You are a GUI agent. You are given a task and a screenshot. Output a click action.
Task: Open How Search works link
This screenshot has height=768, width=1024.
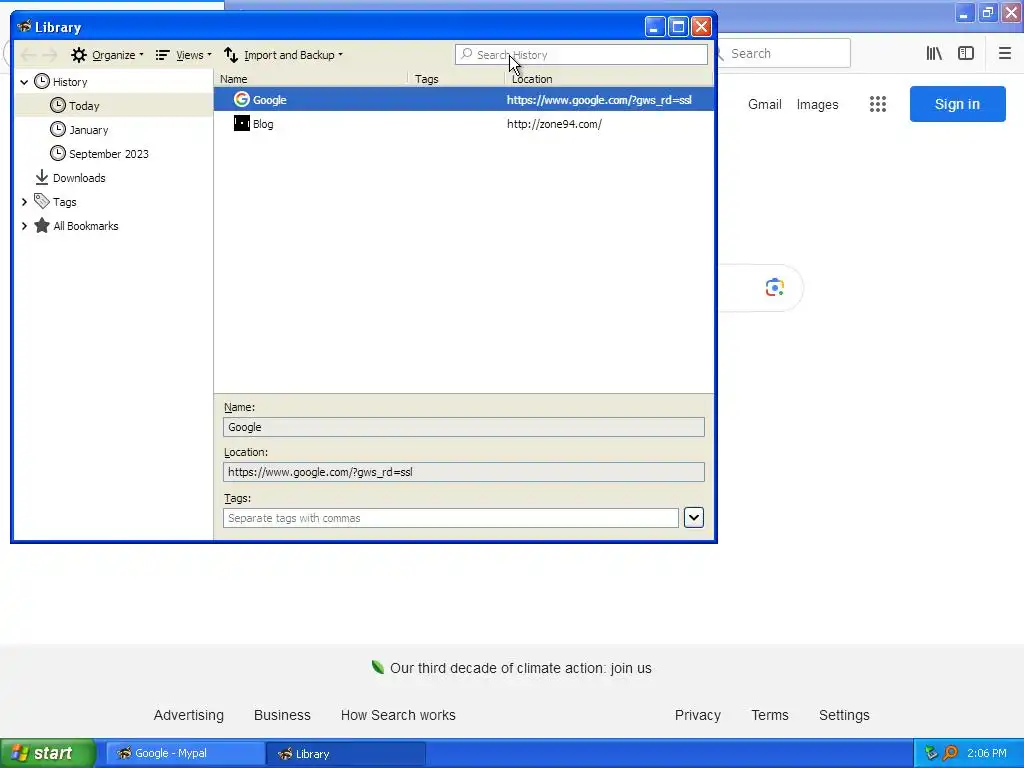pyautogui.click(x=398, y=715)
